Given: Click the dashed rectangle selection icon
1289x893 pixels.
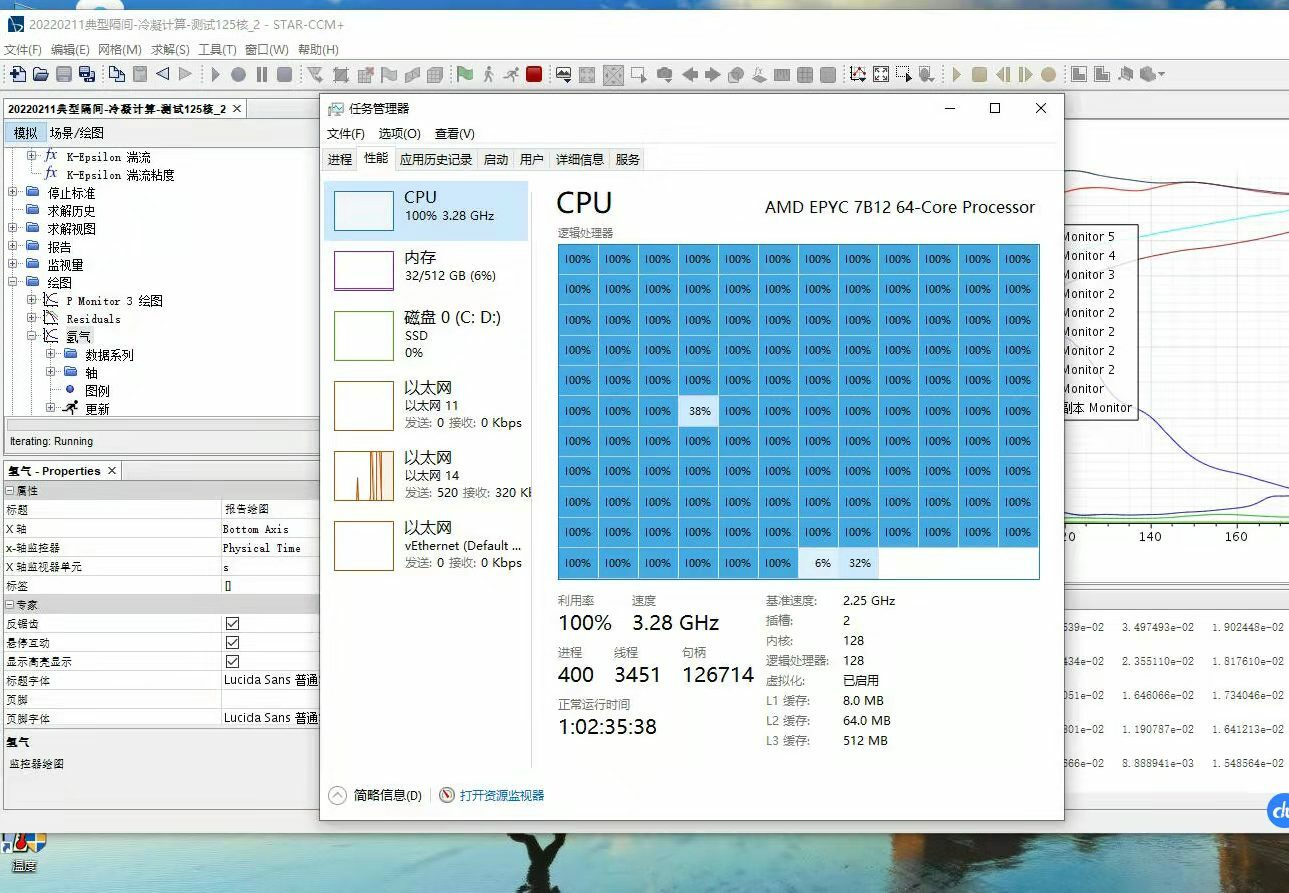Looking at the screenshot, I should click(904, 74).
